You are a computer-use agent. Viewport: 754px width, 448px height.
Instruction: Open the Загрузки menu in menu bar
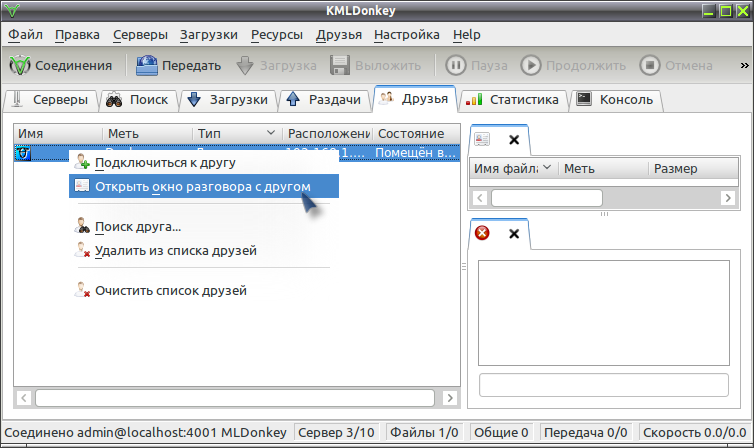coord(209,35)
